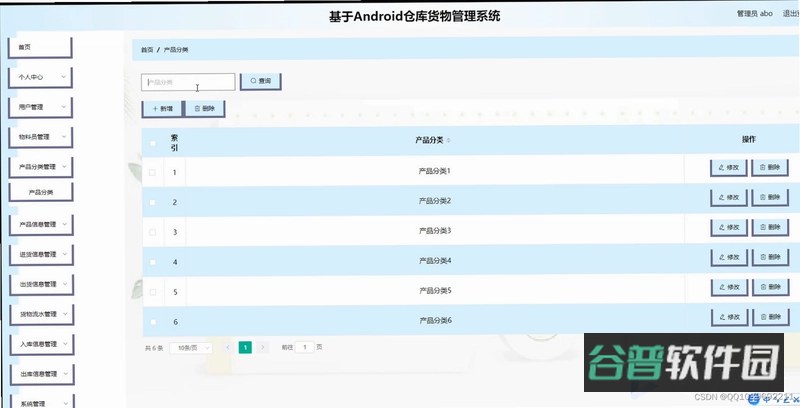Viewport: 800px width, 408px height.
Task: Click the 首页 breadcrumb link
Action: click(x=147, y=50)
